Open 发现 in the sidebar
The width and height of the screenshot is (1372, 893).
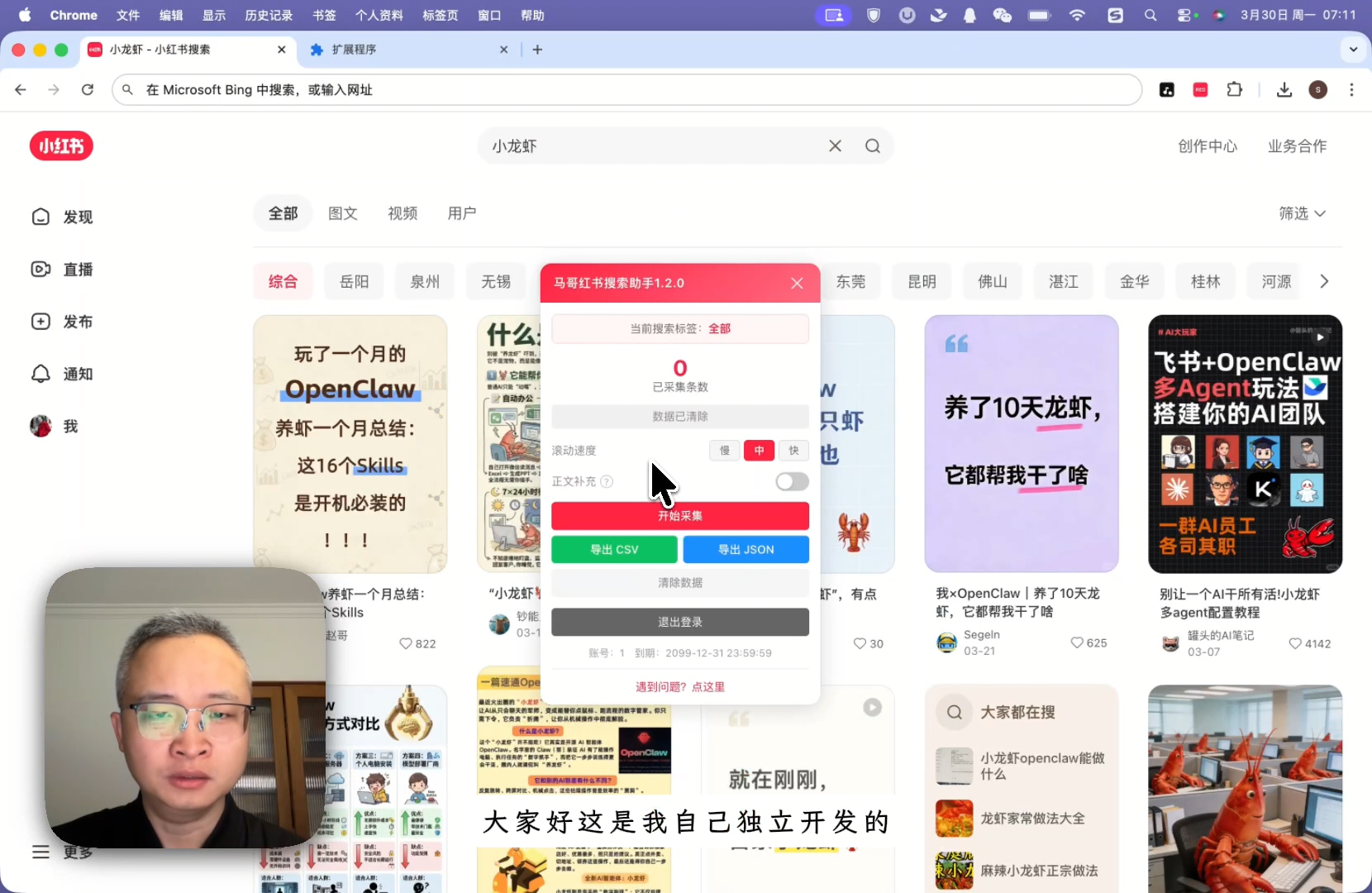63,217
